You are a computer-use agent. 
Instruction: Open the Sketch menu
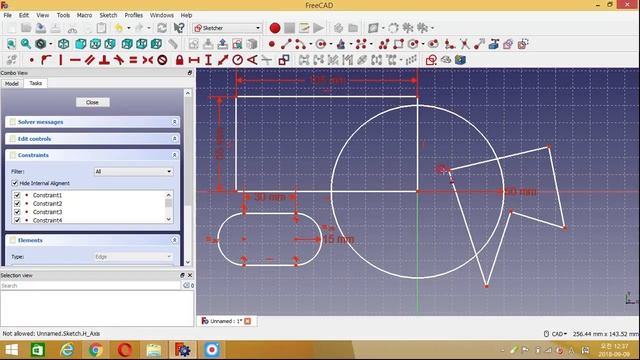tap(108, 15)
